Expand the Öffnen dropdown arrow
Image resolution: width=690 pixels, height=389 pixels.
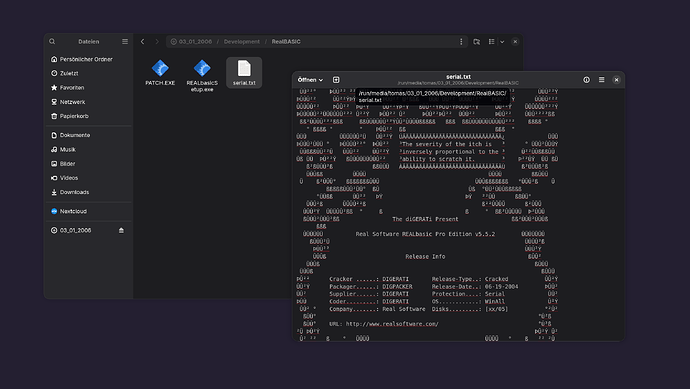click(x=321, y=80)
